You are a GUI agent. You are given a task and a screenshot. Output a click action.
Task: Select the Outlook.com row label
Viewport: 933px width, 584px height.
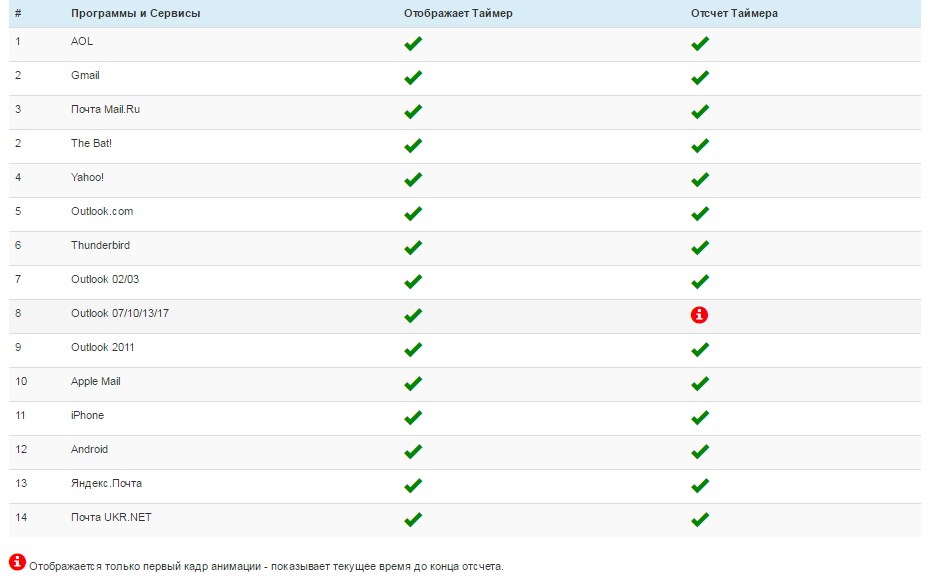(102, 211)
